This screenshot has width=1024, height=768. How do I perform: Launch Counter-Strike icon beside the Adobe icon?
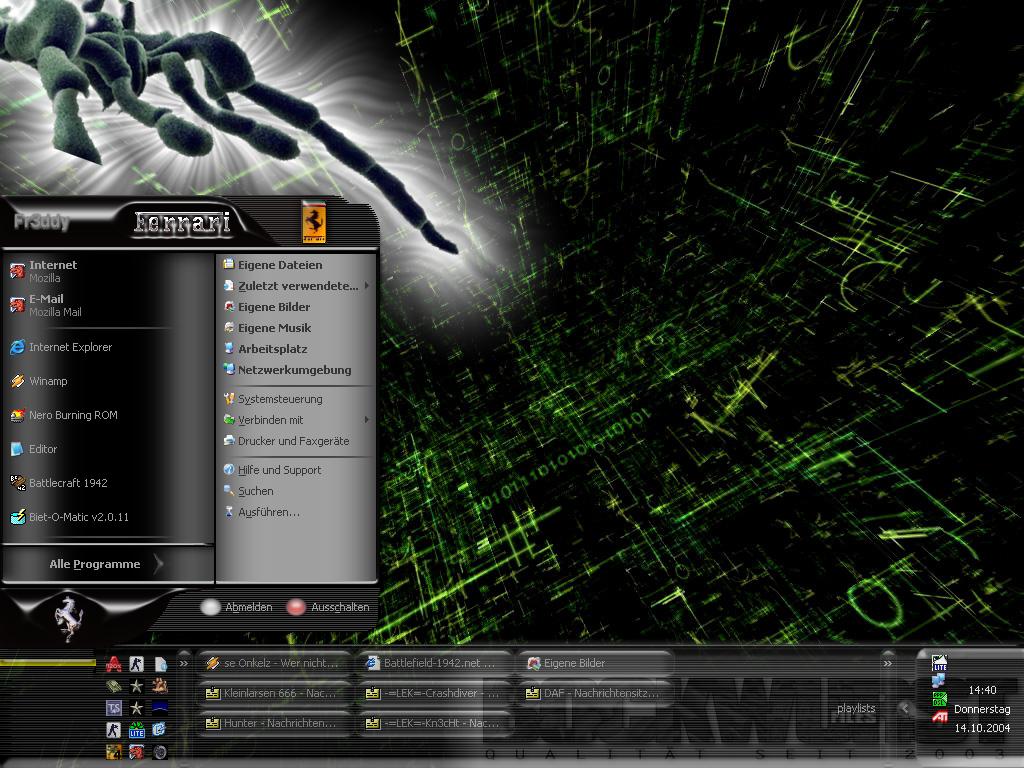click(x=136, y=664)
